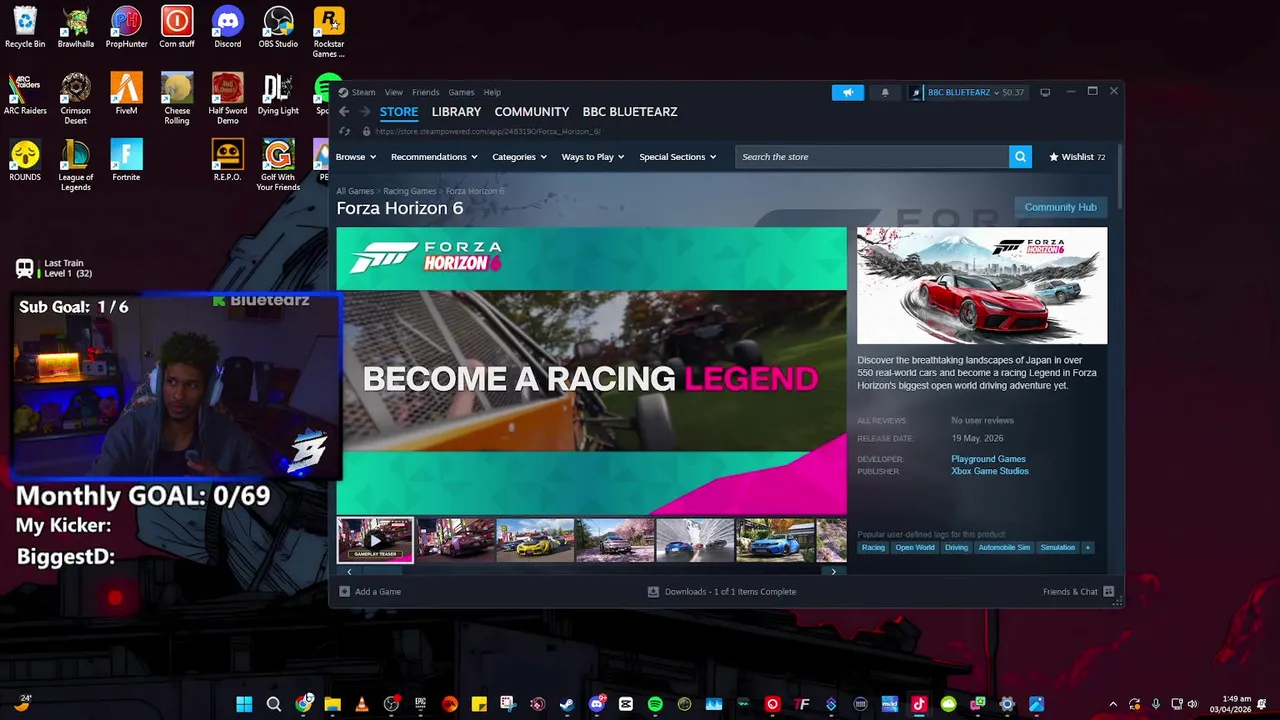Click Steam's forward navigation arrow
Image resolution: width=1280 pixels, height=720 pixels.
(x=364, y=112)
